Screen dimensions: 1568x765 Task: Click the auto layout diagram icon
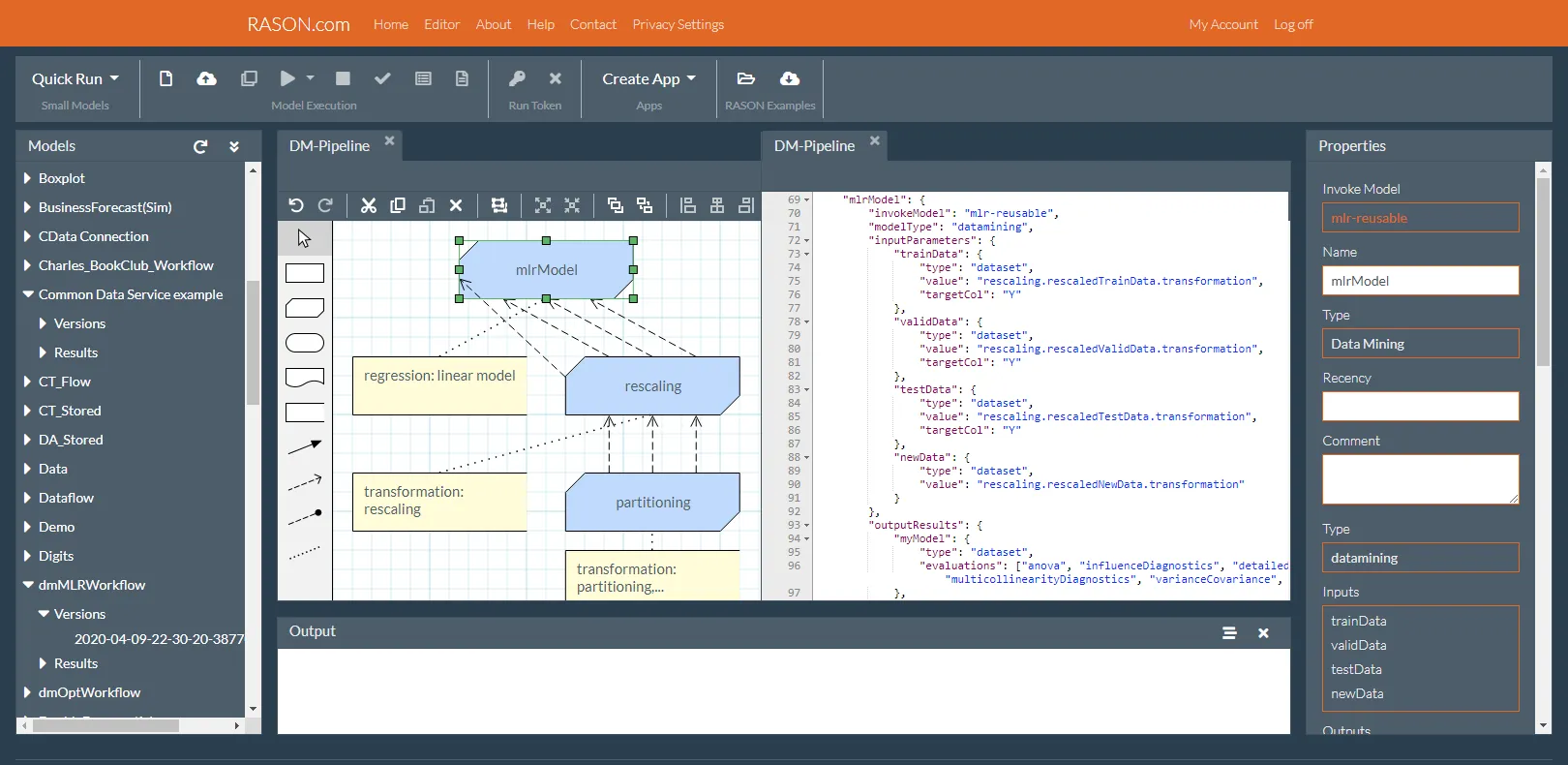click(x=498, y=205)
